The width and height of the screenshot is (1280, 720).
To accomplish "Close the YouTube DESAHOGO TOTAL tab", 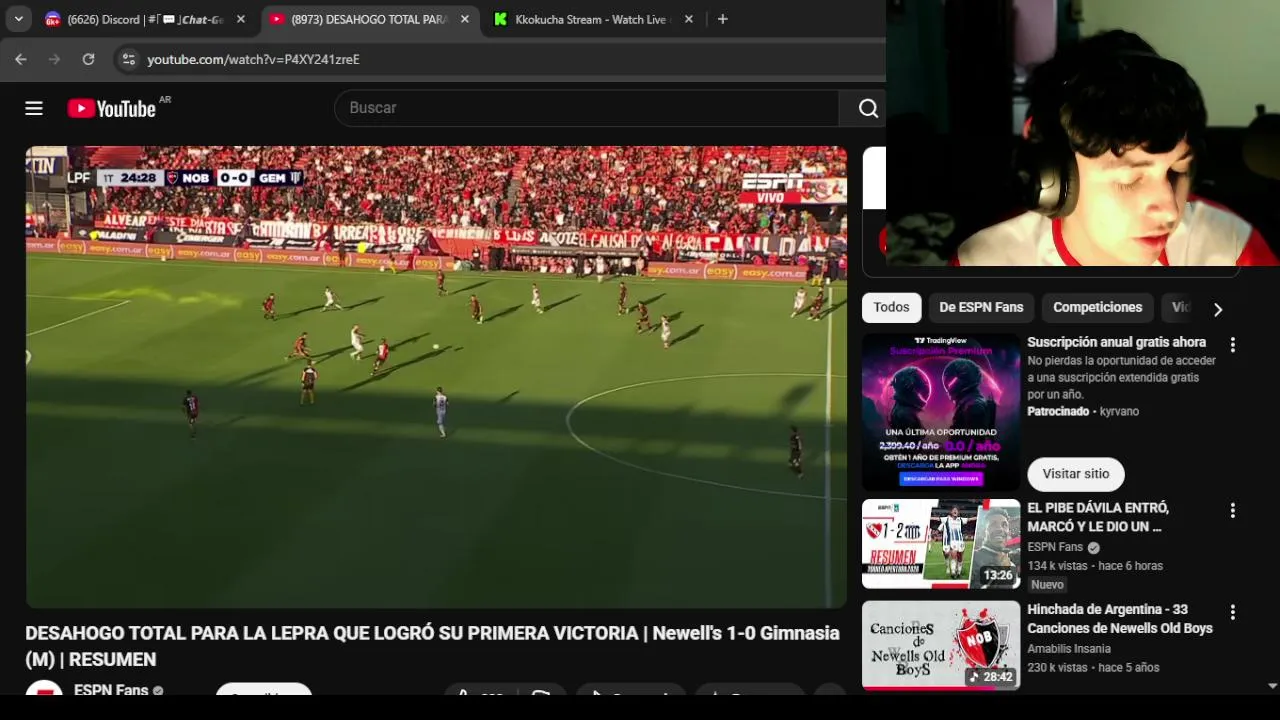I will tap(464, 19).
